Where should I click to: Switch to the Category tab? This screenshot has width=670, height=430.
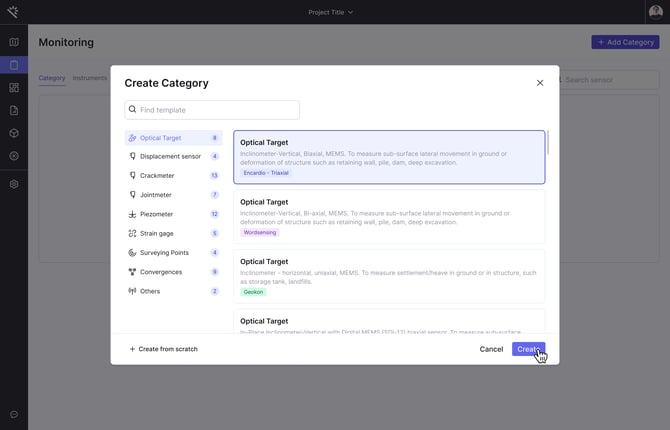(x=52, y=78)
